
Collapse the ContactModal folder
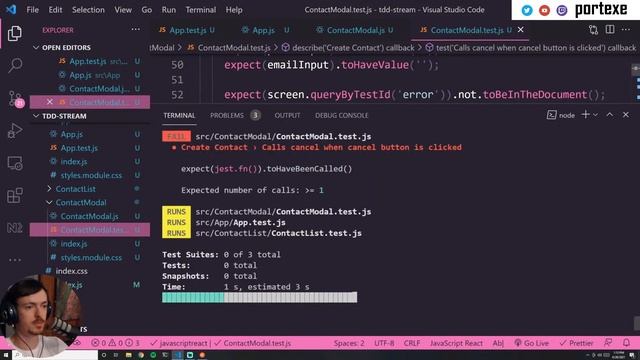(81, 202)
